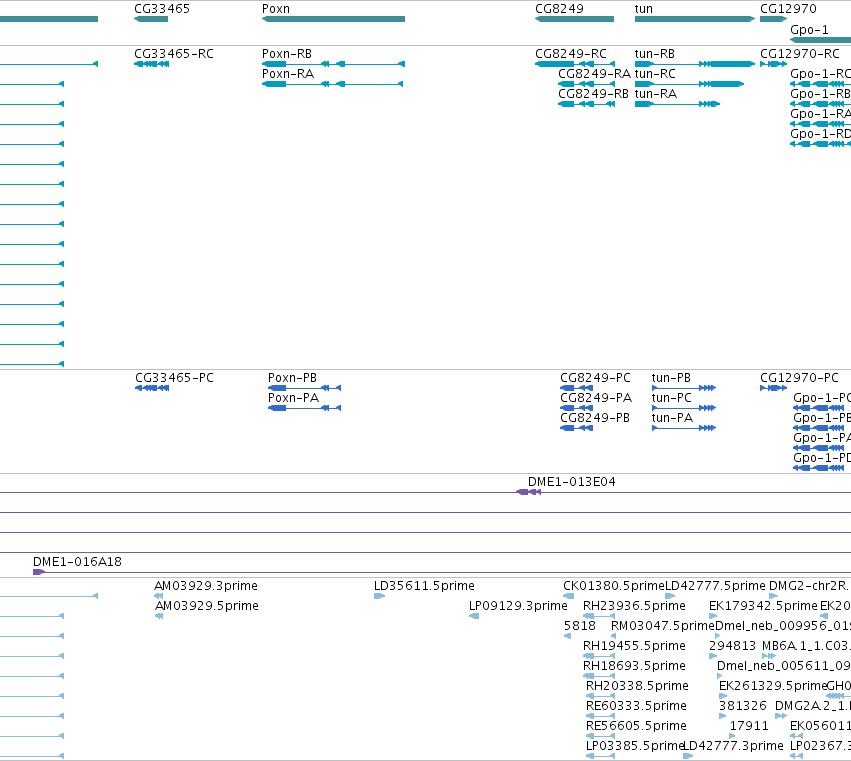
Task: Select the 381326 feature marker
Action: (722, 716)
